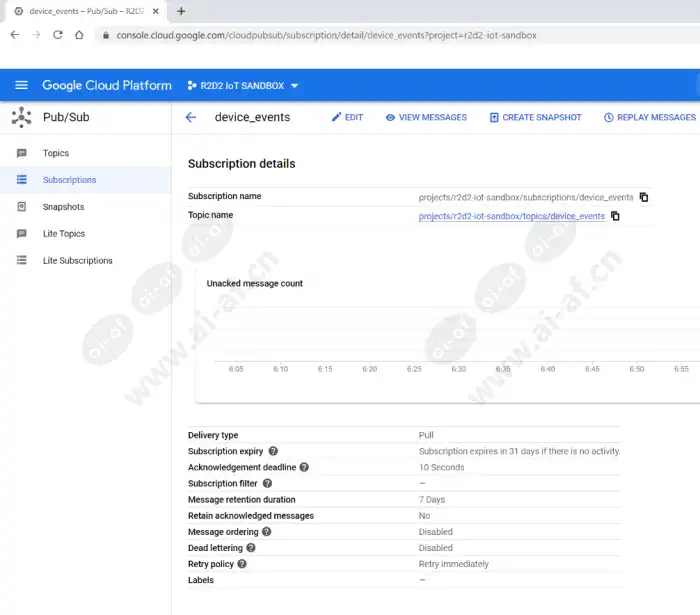The width and height of the screenshot is (700, 615).
Task: Click CREATE SNAPSHOT
Action: [535, 117]
